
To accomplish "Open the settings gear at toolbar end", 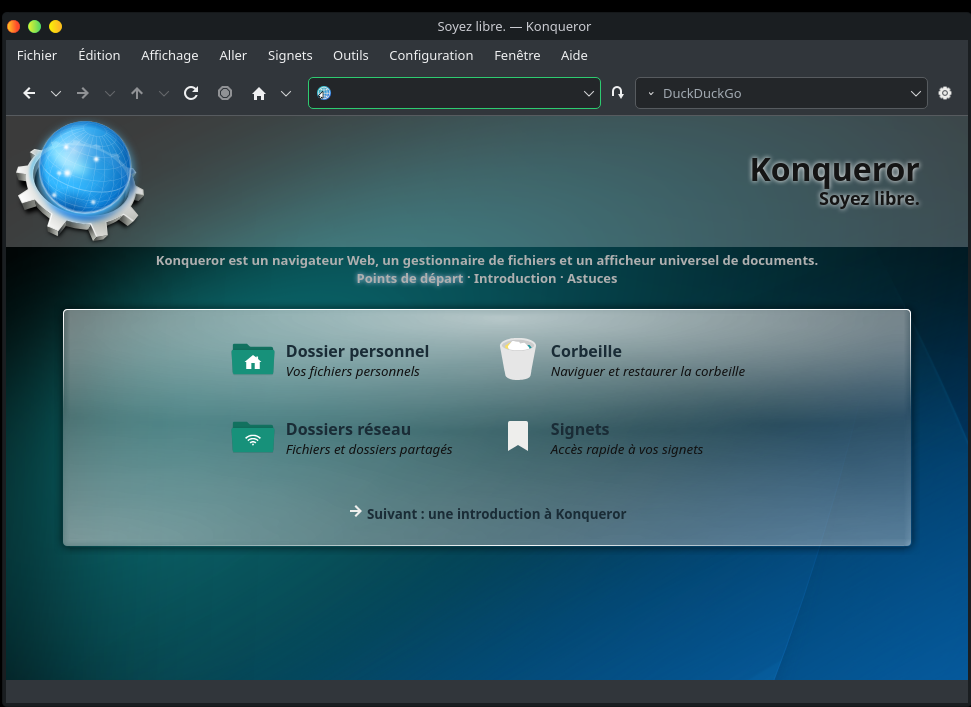I will point(945,93).
